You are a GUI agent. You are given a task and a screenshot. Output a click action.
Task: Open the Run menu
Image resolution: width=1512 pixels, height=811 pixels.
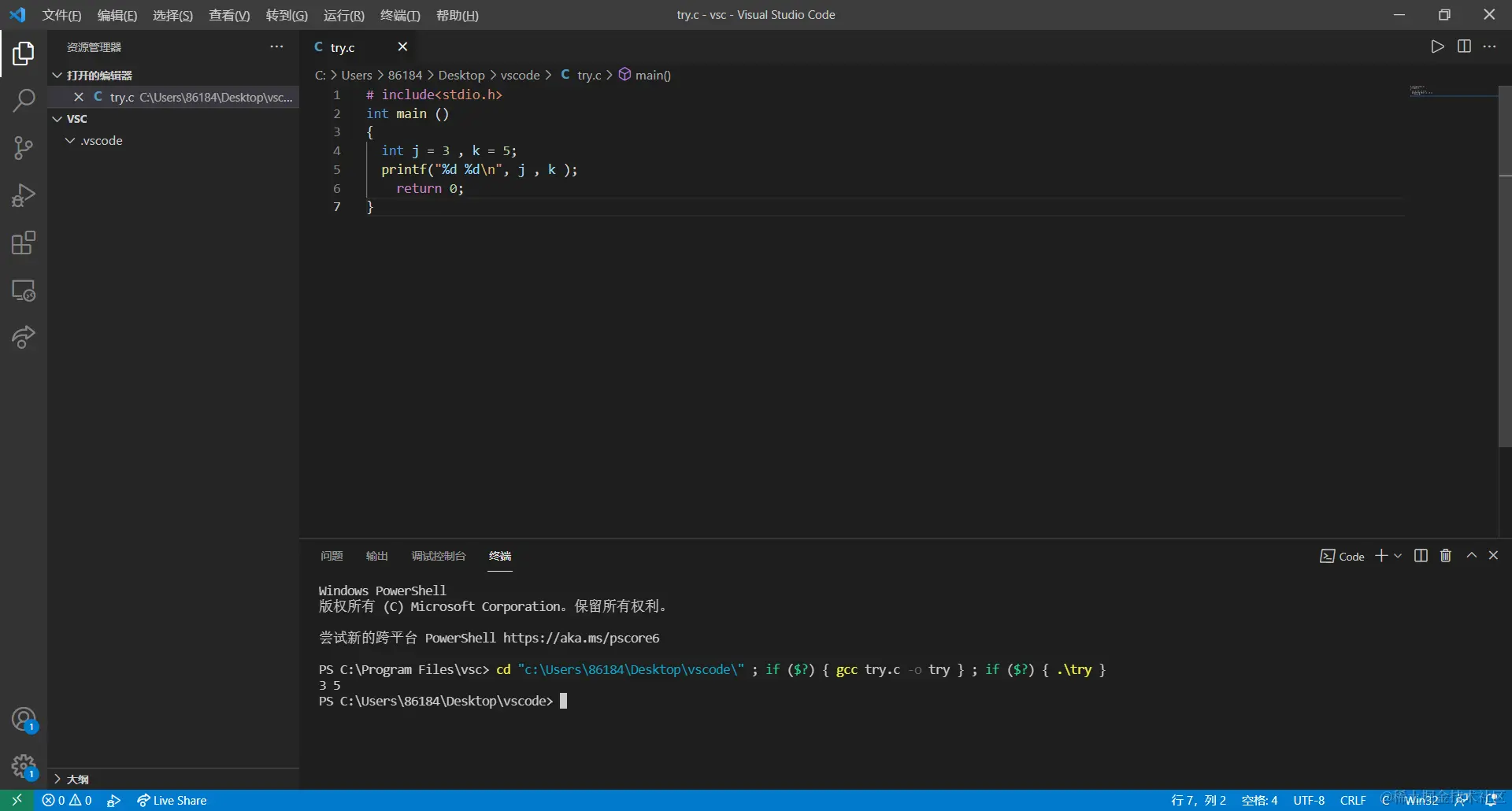(344, 15)
